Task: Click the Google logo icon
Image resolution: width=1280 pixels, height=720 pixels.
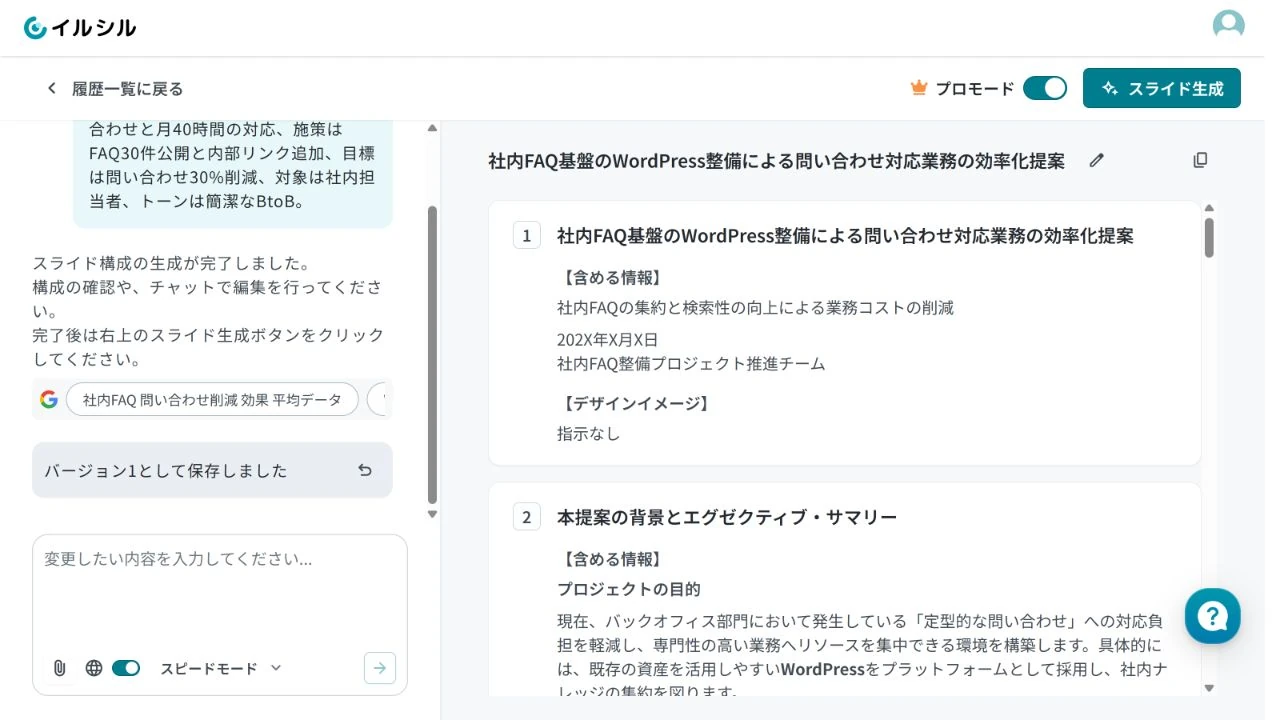Action: [49, 400]
